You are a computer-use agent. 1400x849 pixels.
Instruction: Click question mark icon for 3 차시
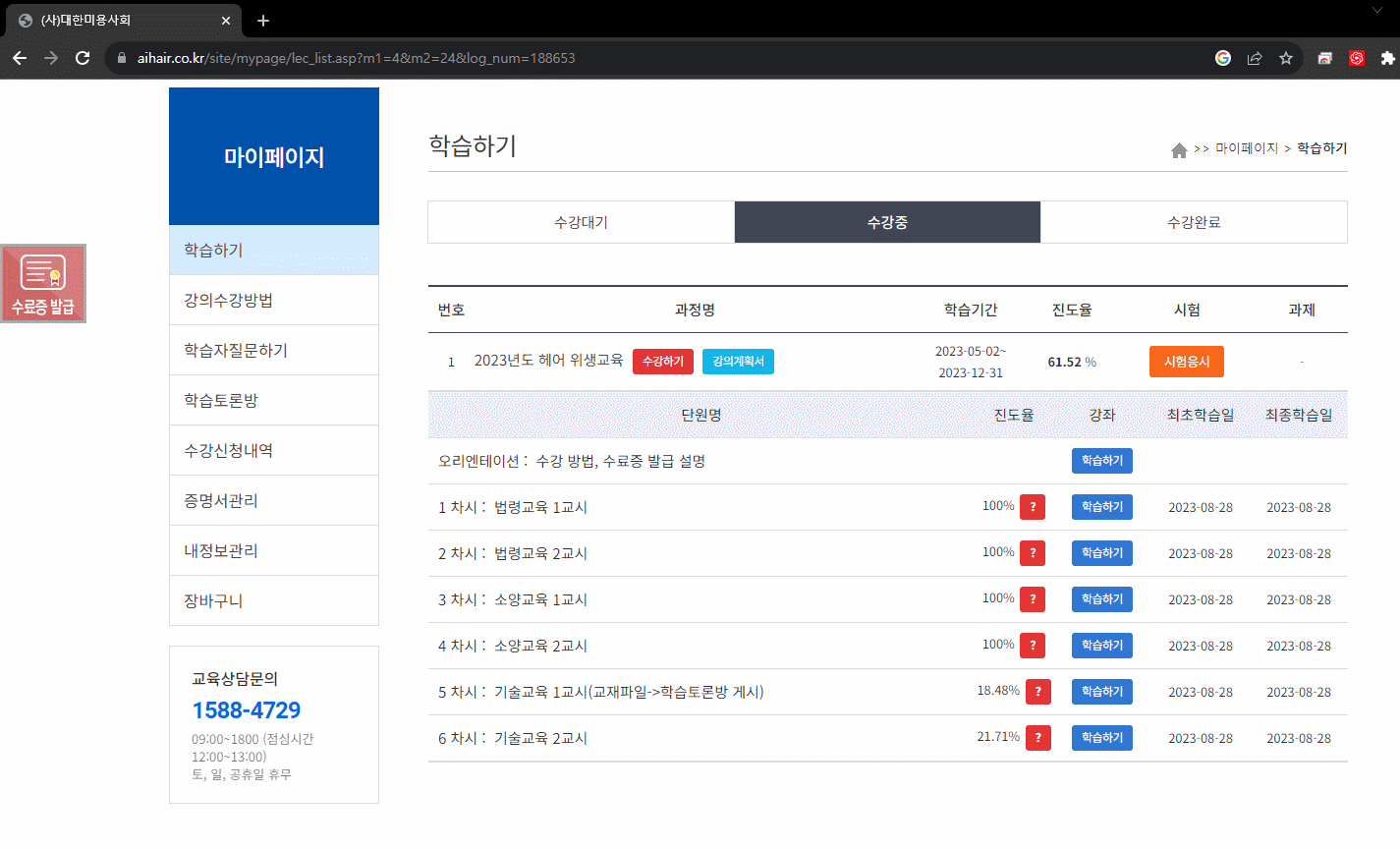tap(1033, 599)
